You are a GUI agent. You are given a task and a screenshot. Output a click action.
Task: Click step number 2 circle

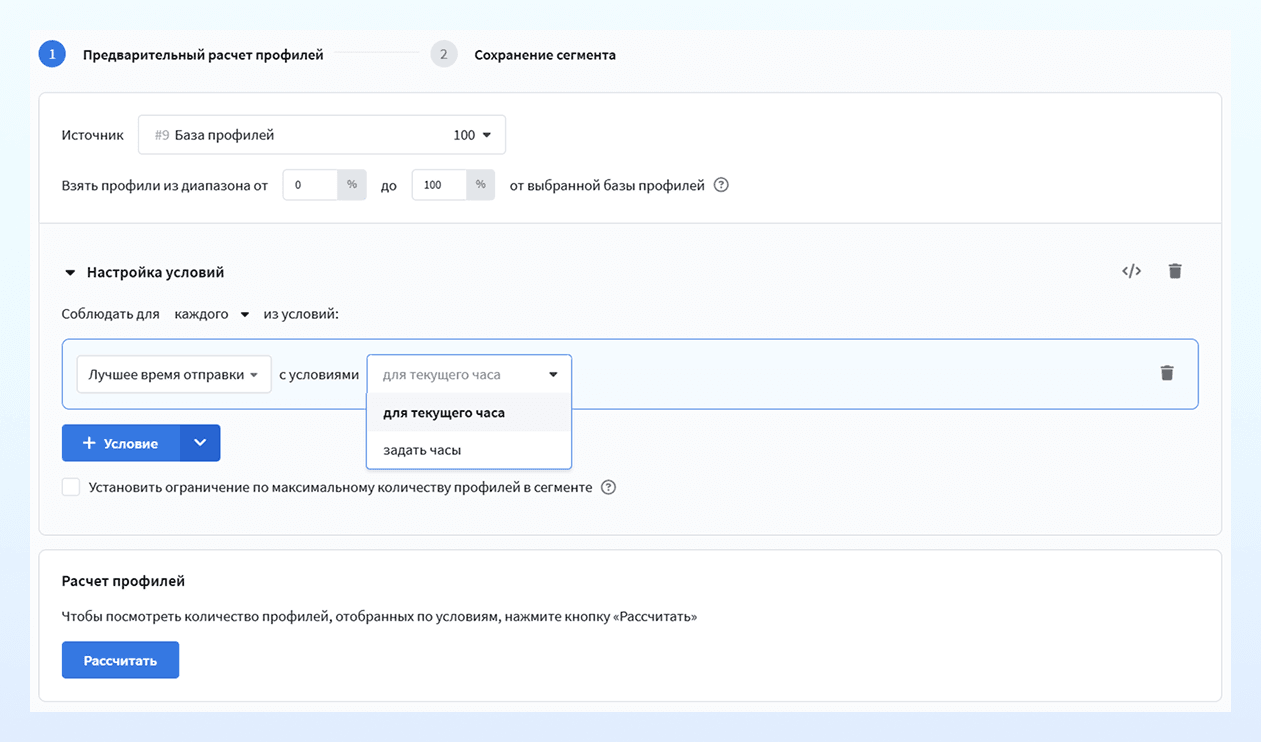tap(444, 54)
